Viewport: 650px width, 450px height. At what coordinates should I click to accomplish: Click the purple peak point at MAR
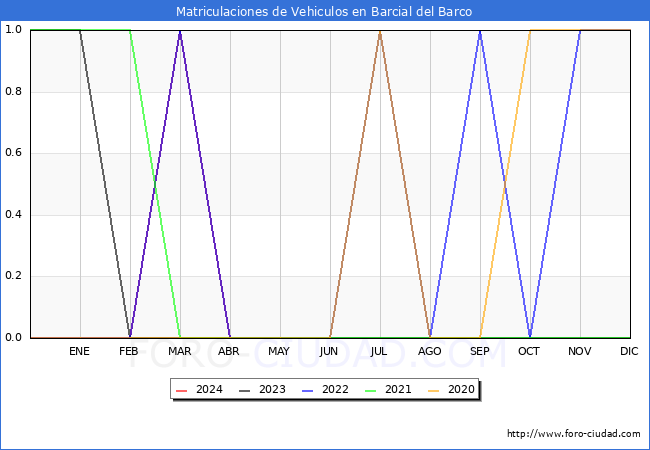(180, 31)
